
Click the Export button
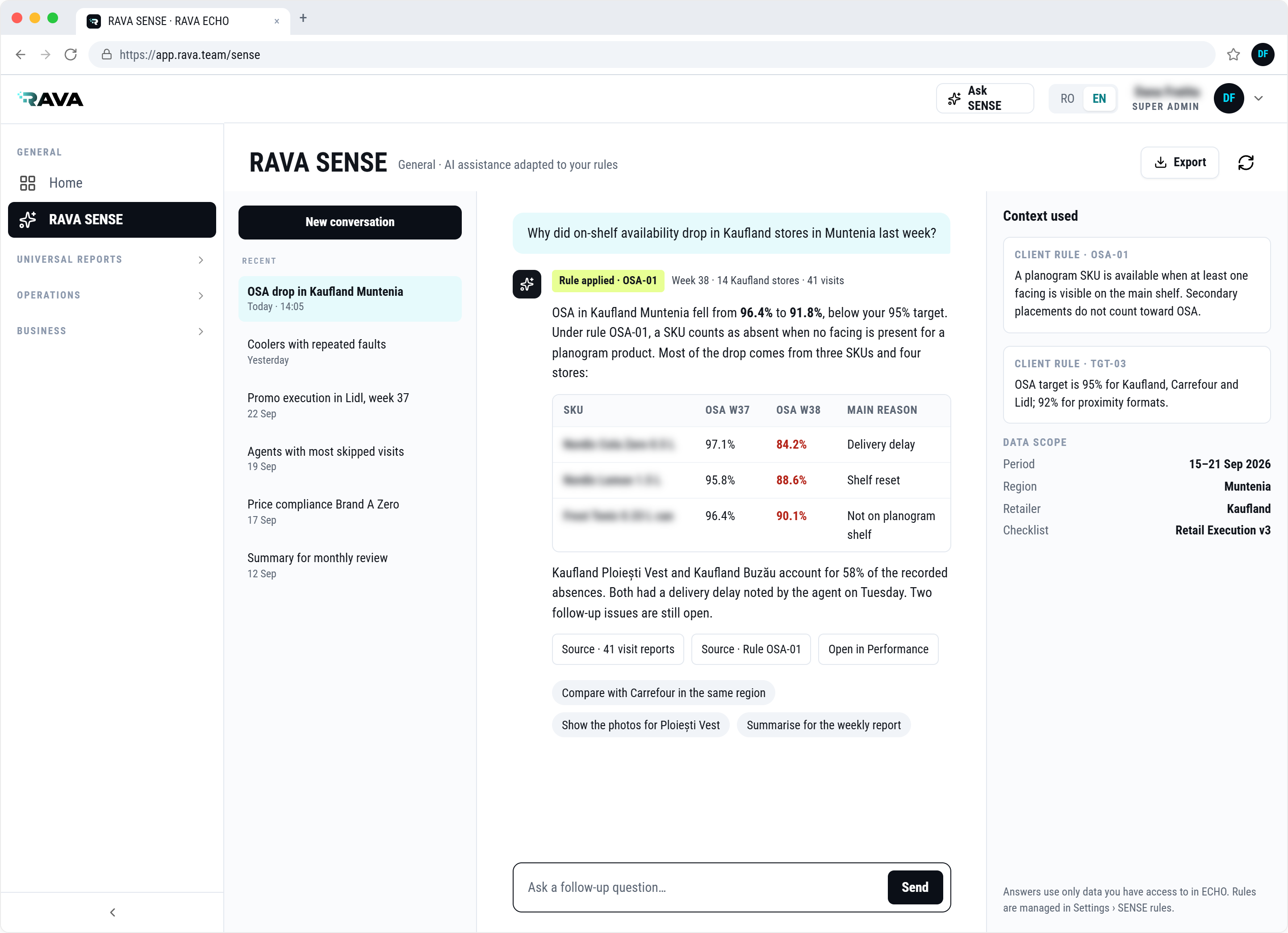point(1179,163)
